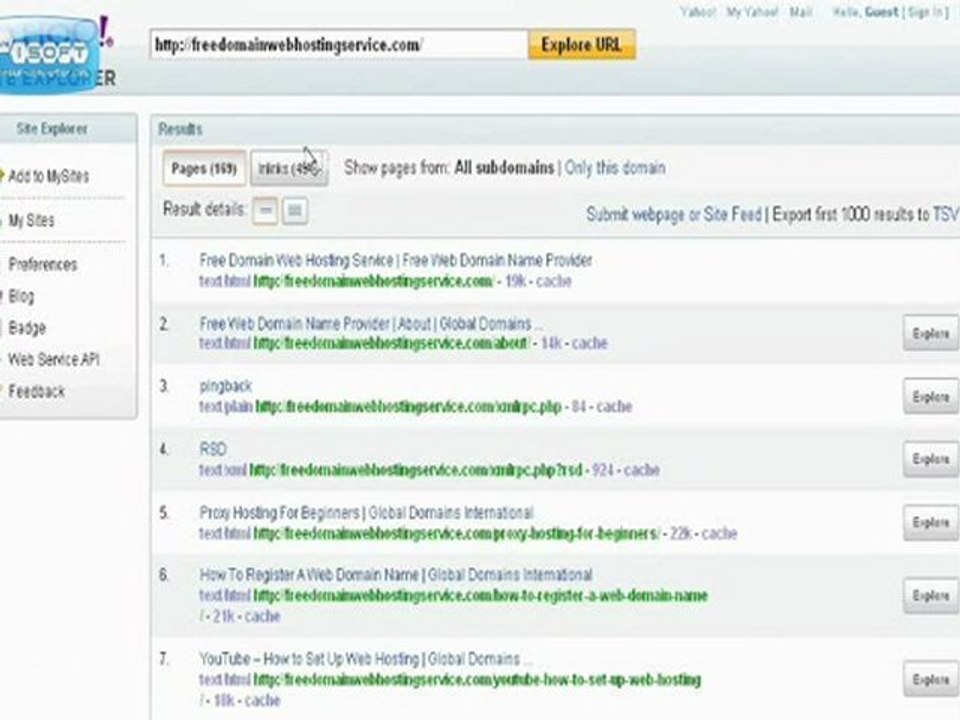The width and height of the screenshot is (960, 720).
Task: Open Preferences in sidebar
Action: (43, 264)
